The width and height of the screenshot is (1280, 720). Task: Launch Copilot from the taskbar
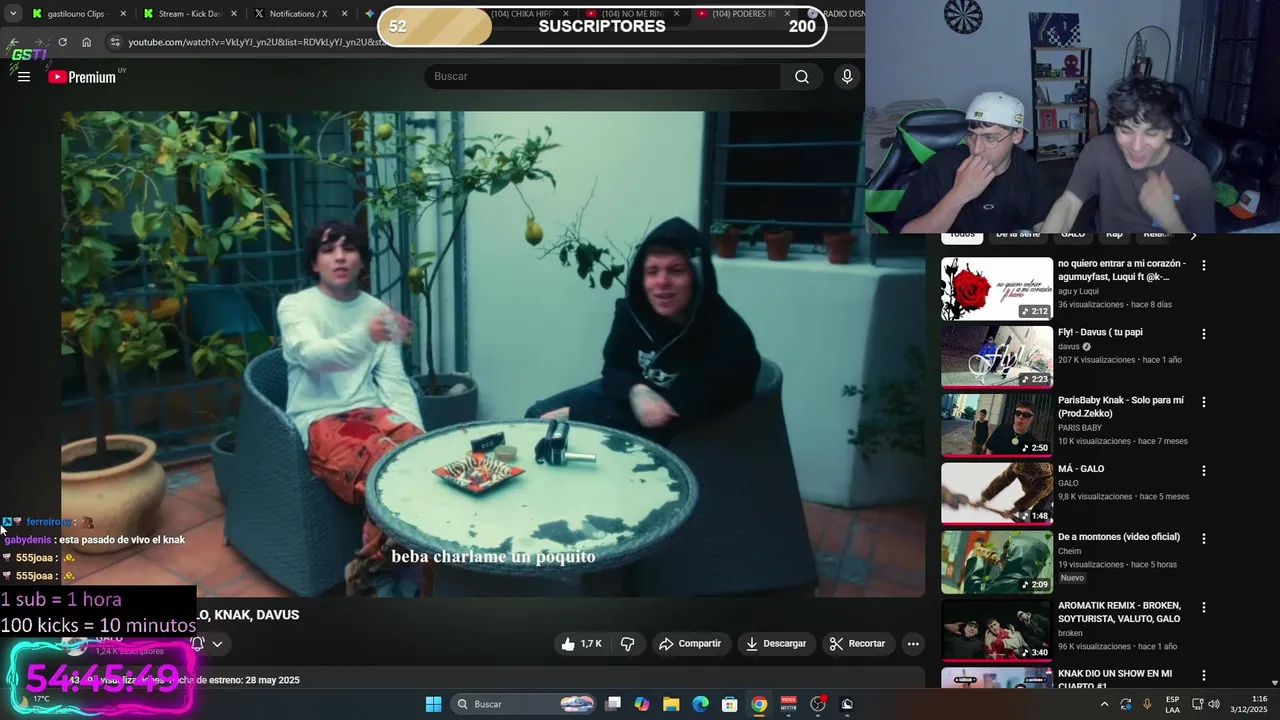click(x=642, y=704)
